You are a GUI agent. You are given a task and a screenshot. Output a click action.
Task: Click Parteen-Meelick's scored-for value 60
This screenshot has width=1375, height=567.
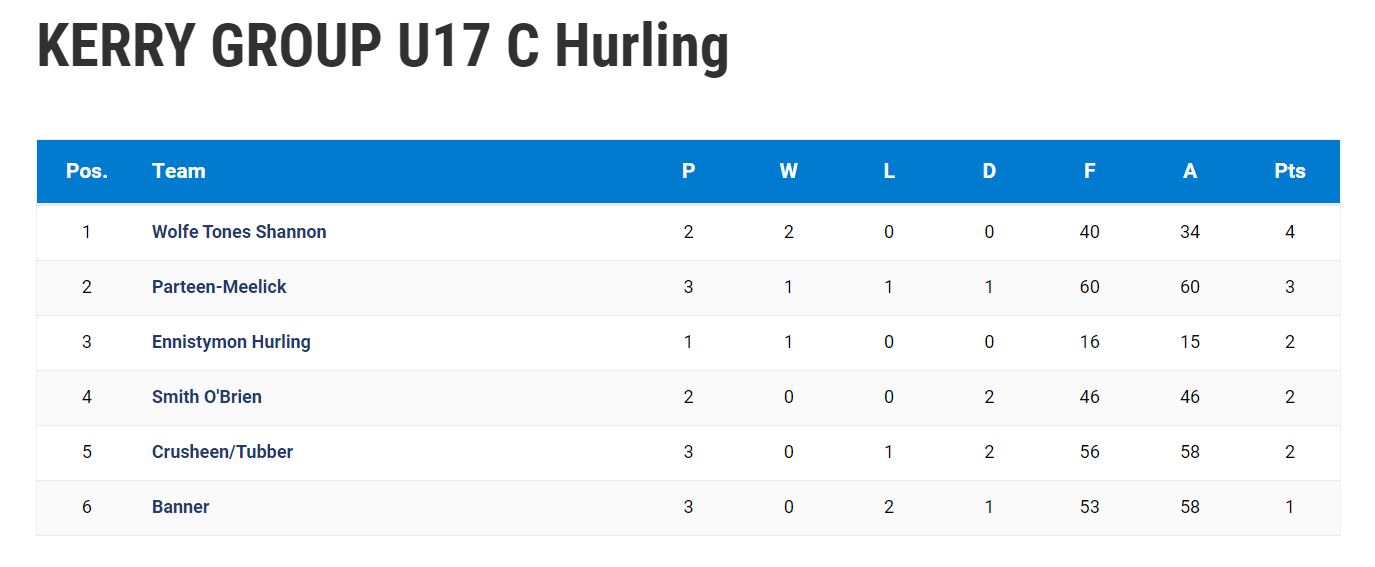point(1089,287)
